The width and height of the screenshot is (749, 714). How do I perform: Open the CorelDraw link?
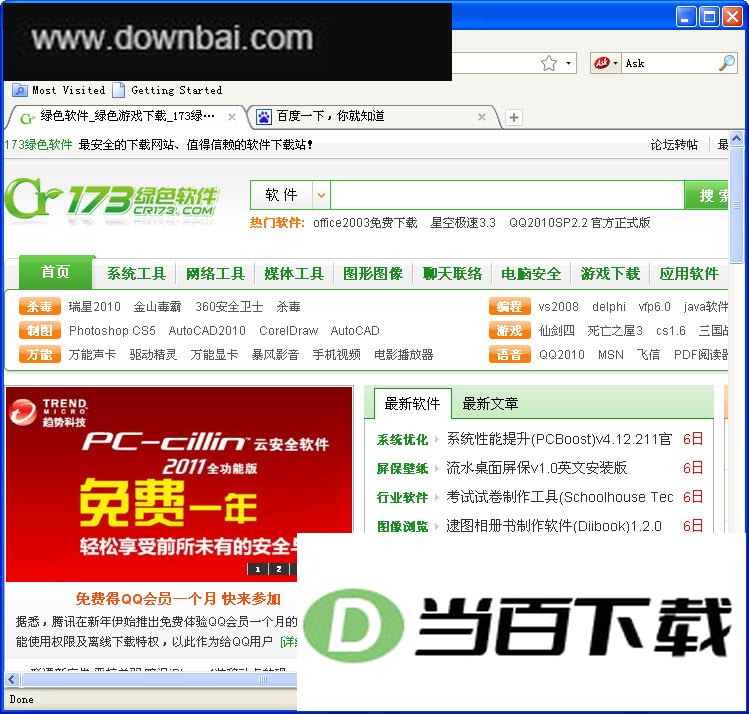tap(289, 330)
